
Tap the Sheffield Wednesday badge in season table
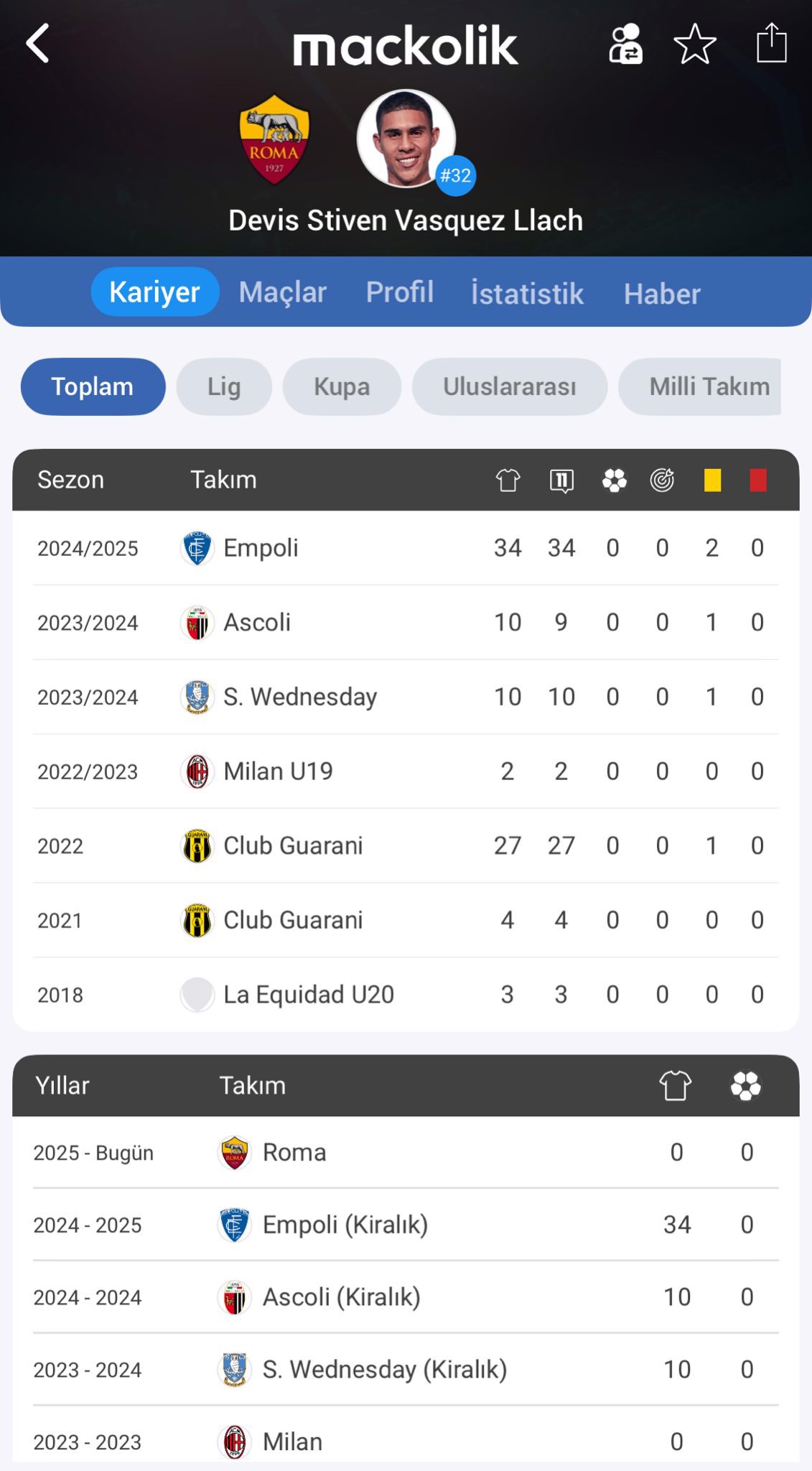coord(197,697)
